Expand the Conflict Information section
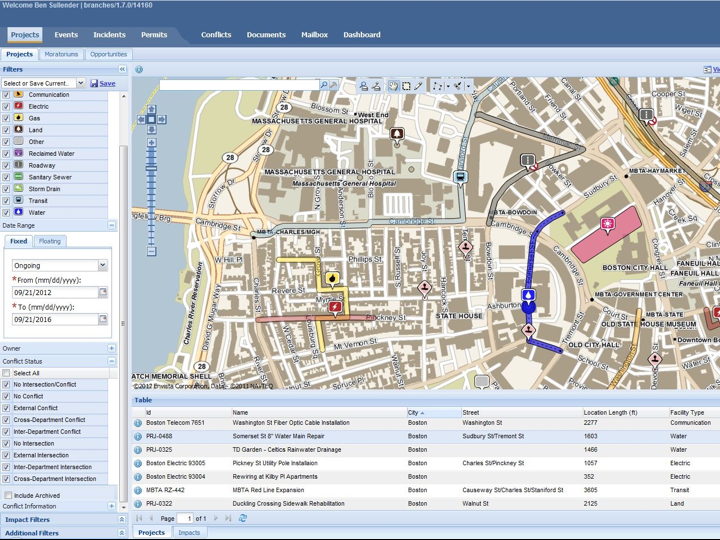 (x=111, y=506)
